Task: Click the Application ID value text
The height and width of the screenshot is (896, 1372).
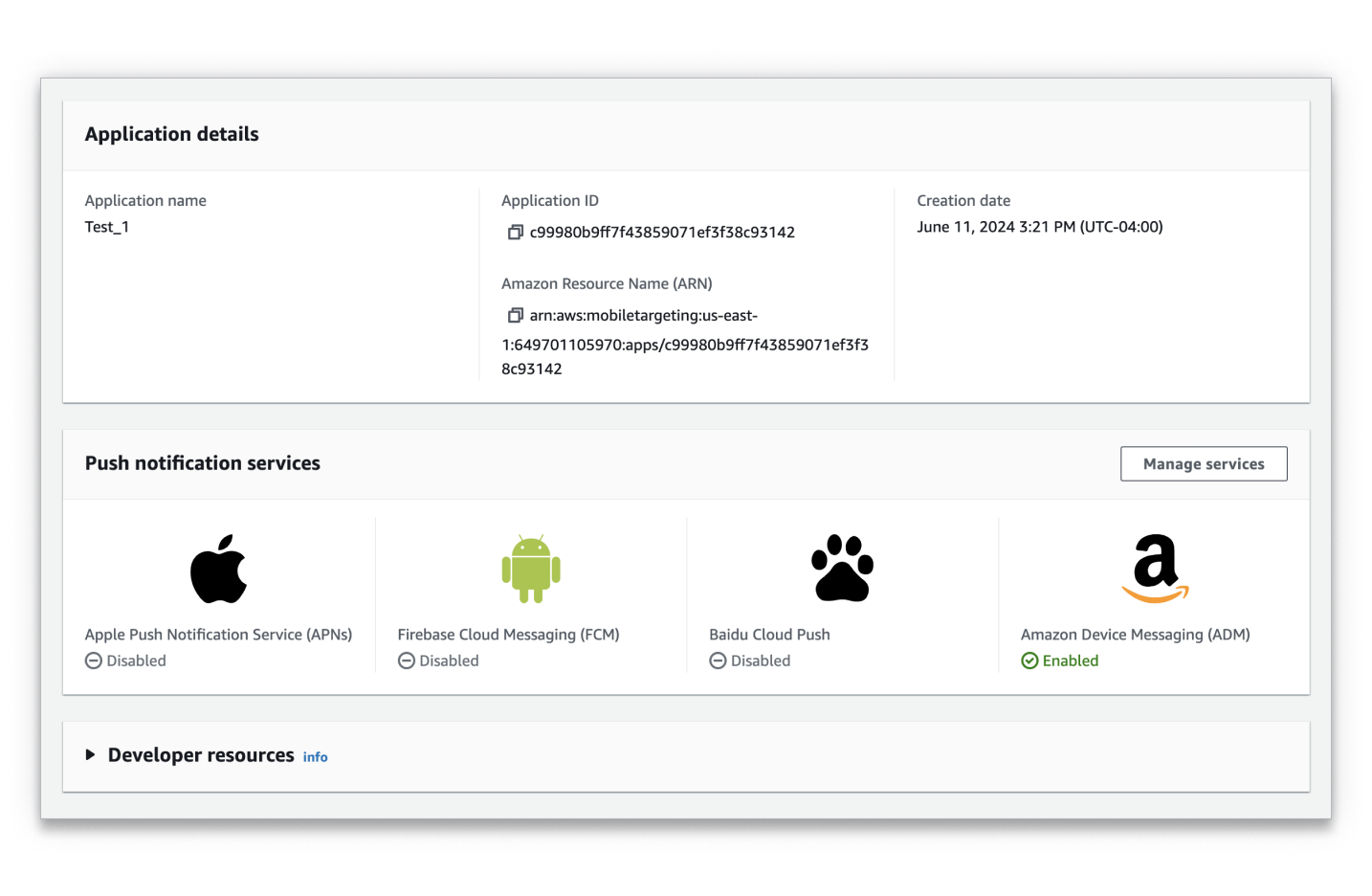Action: click(662, 233)
